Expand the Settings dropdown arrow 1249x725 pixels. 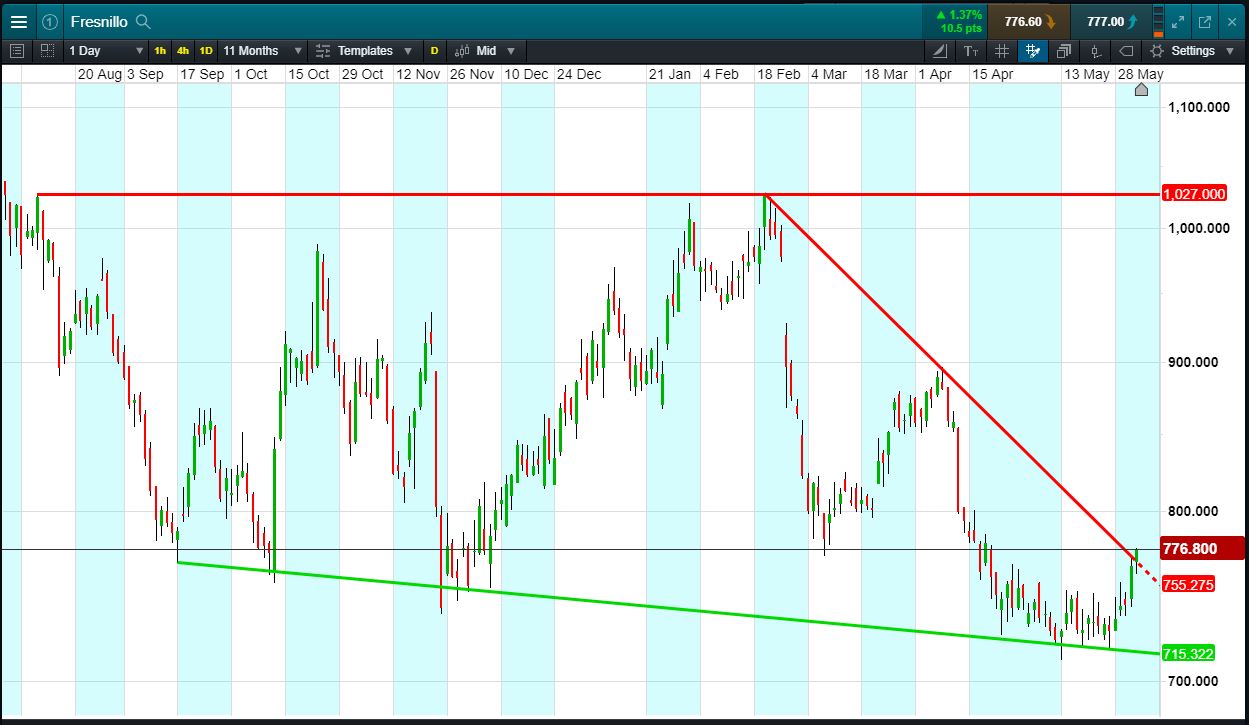[1230, 51]
